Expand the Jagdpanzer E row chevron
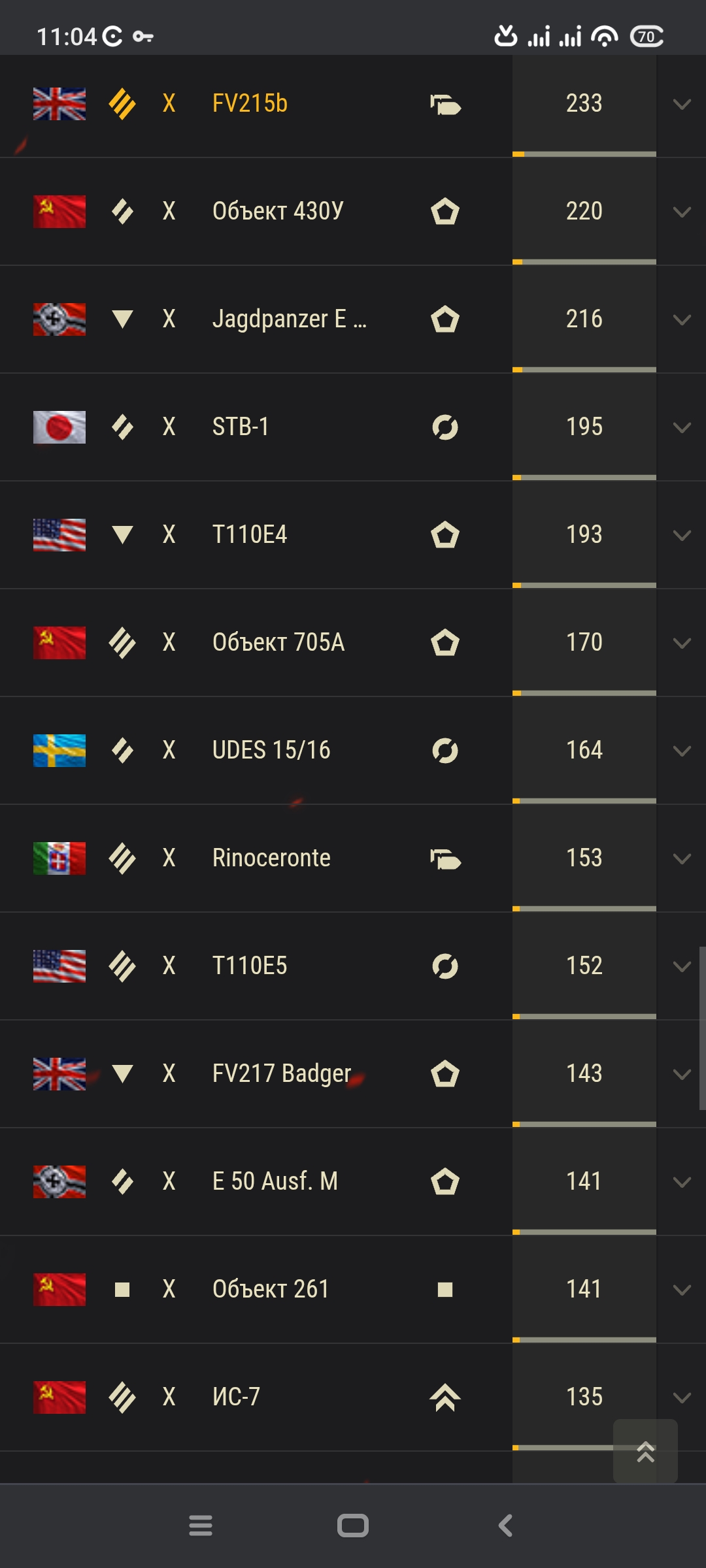This screenshot has width=706, height=1568. click(682, 320)
